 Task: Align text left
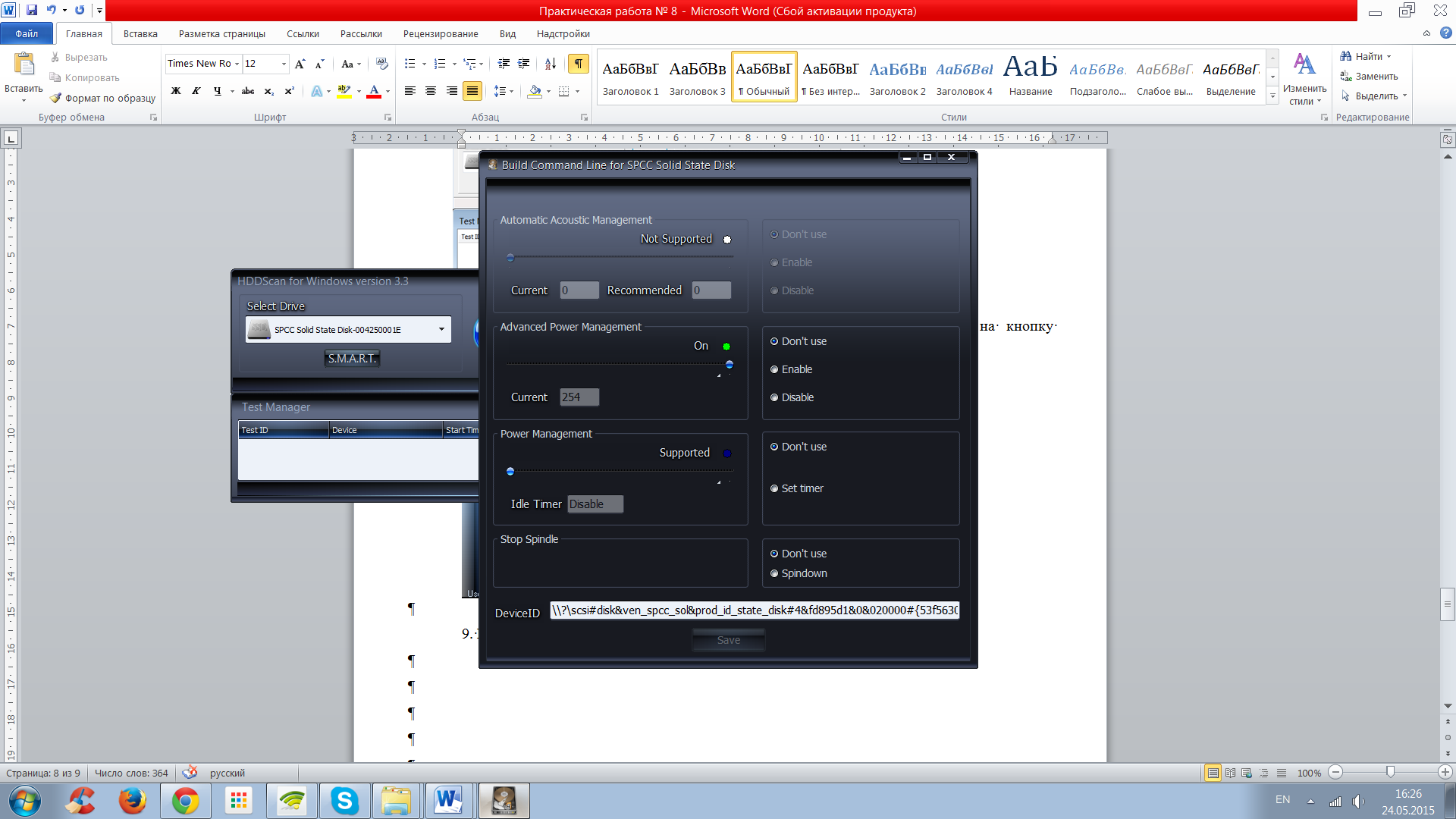coord(410,91)
